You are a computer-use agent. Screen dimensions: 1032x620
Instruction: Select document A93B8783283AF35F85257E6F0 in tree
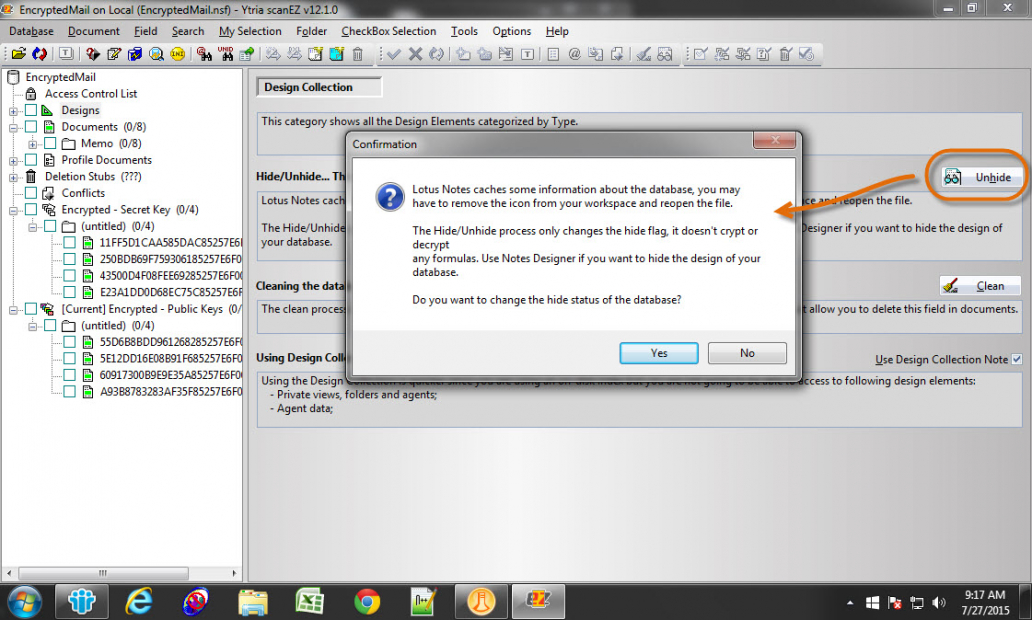click(x=170, y=392)
